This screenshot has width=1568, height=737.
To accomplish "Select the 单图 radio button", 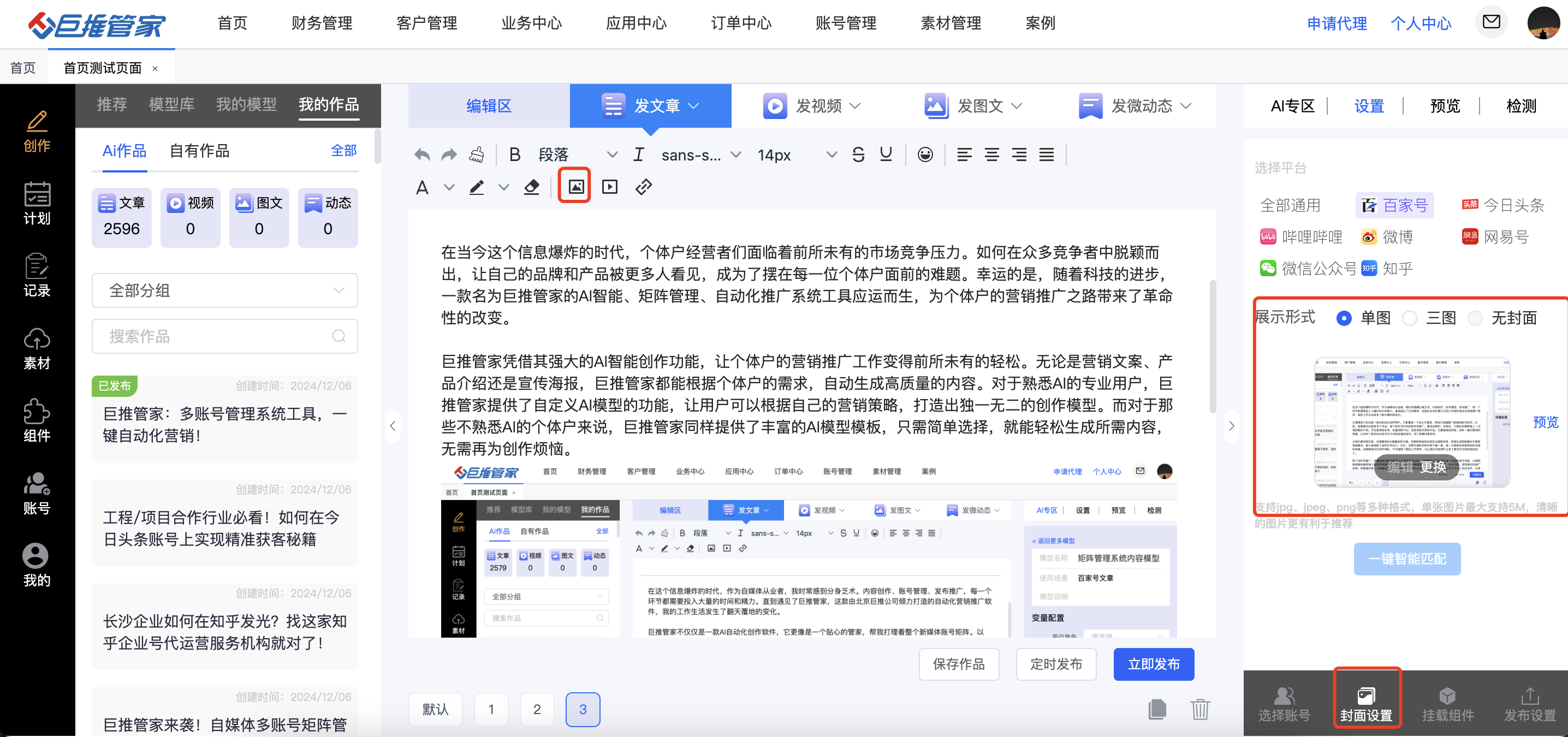I will pyautogui.click(x=1344, y=318).
